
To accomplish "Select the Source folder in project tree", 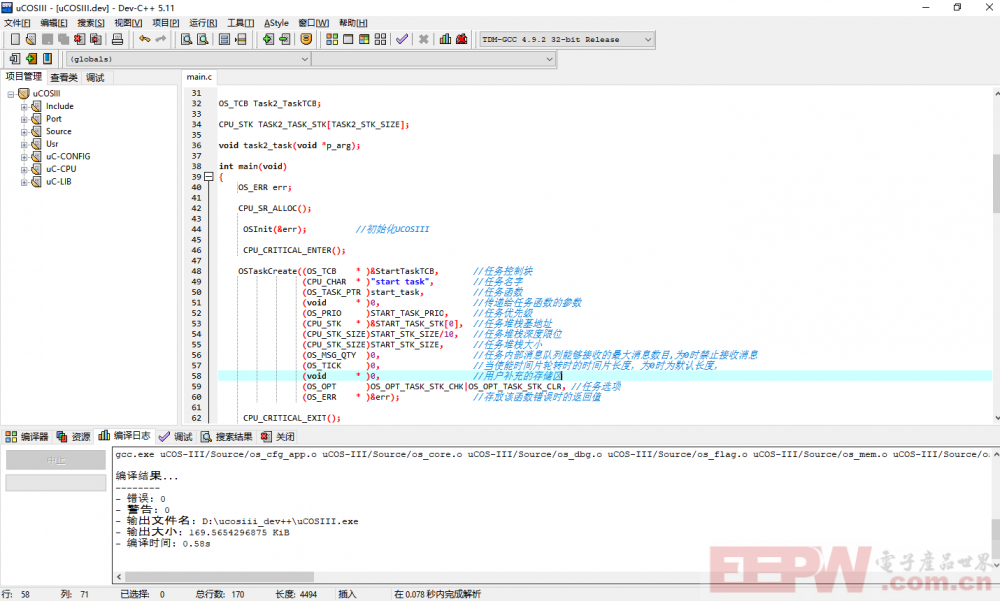I will [x=59, y=131].
